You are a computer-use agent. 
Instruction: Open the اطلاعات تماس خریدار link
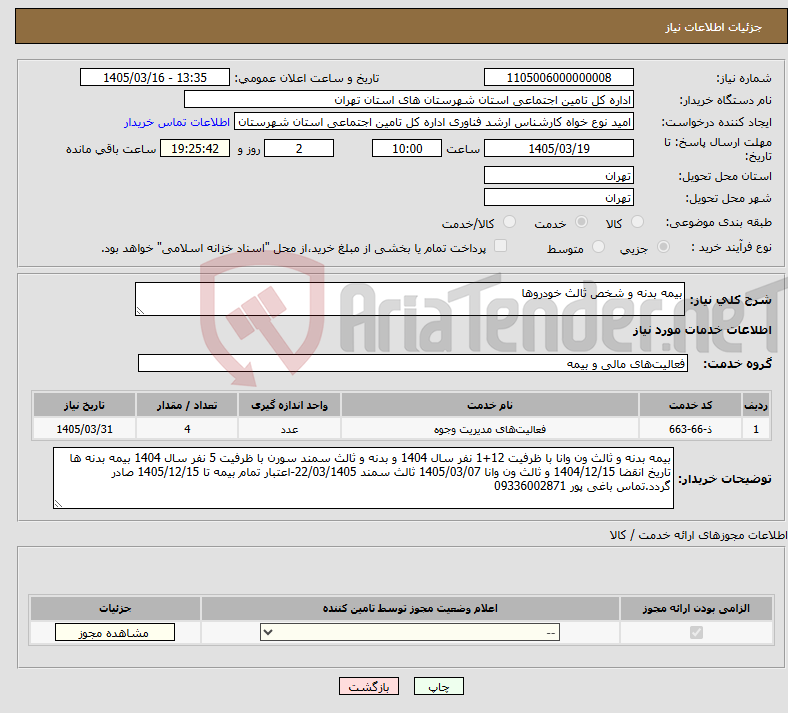177,122
